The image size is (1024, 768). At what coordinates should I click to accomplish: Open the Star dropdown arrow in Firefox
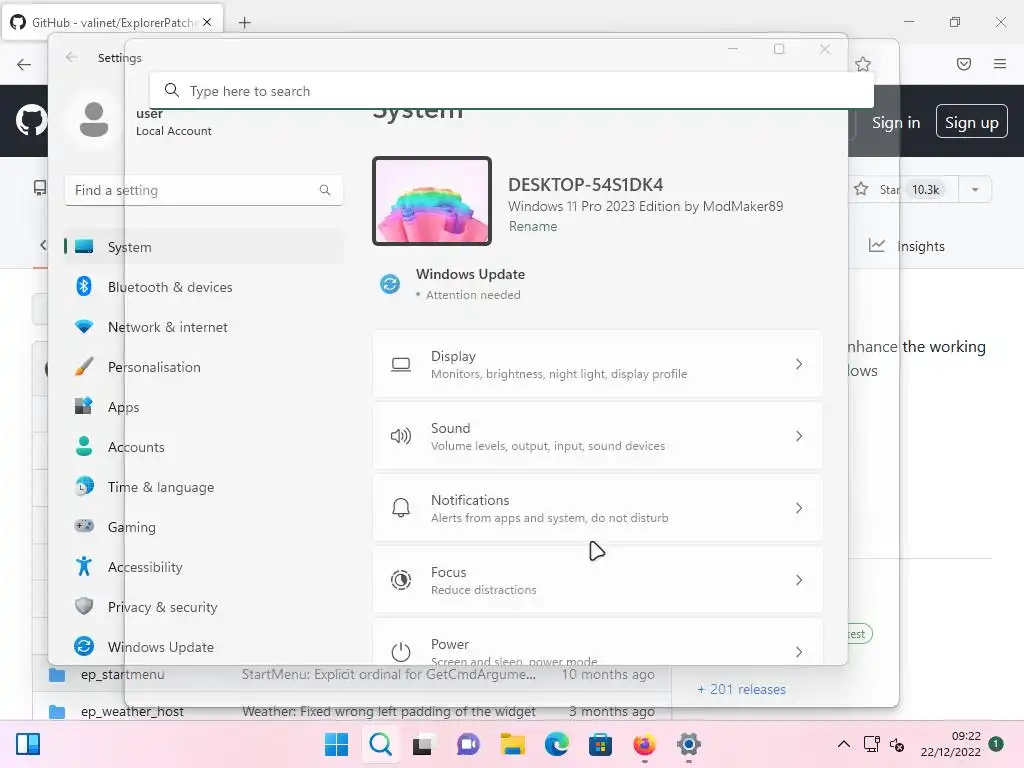click(x=975, y=189)
